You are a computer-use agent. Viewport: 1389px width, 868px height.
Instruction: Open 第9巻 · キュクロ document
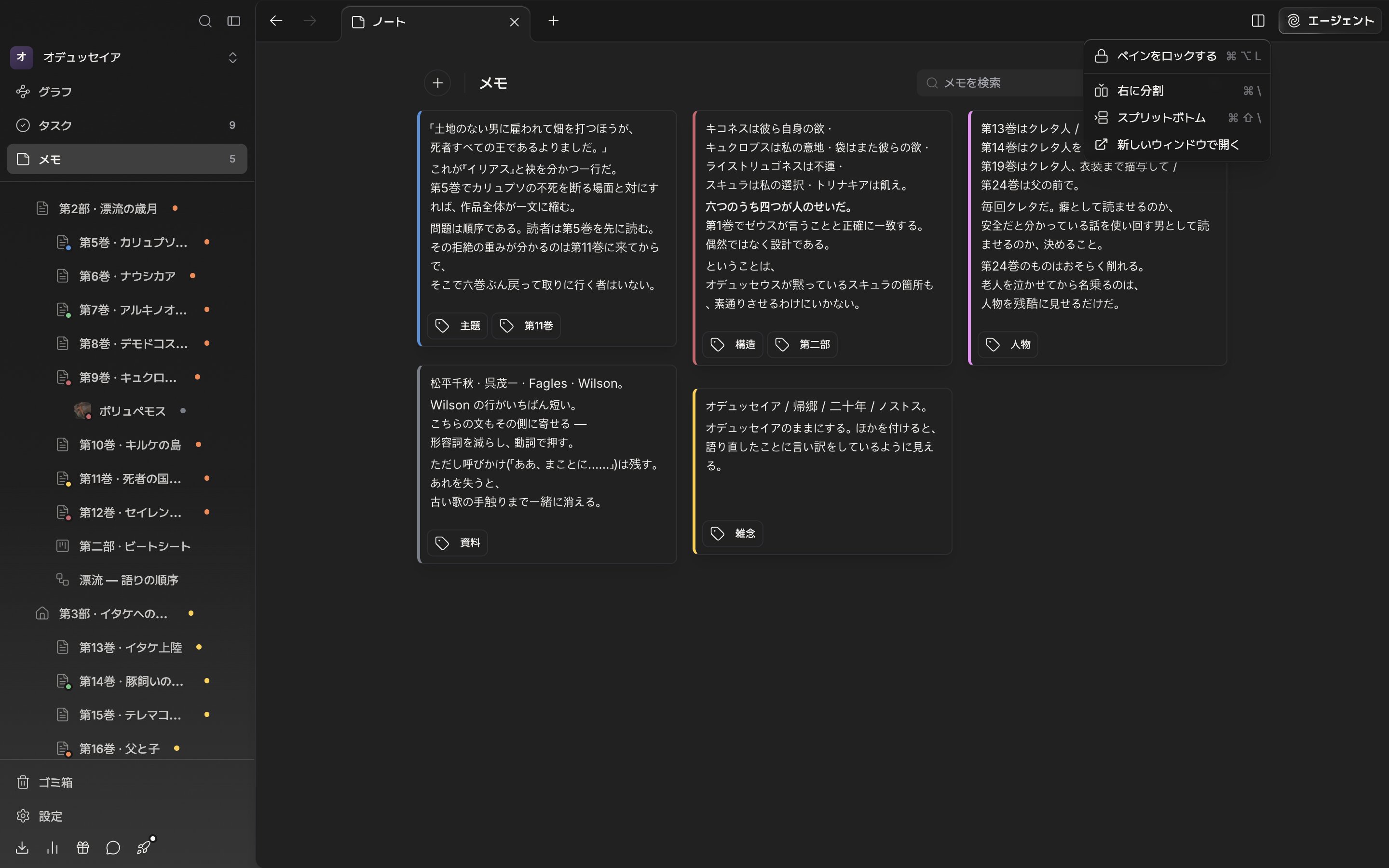[x=128, y=378]
